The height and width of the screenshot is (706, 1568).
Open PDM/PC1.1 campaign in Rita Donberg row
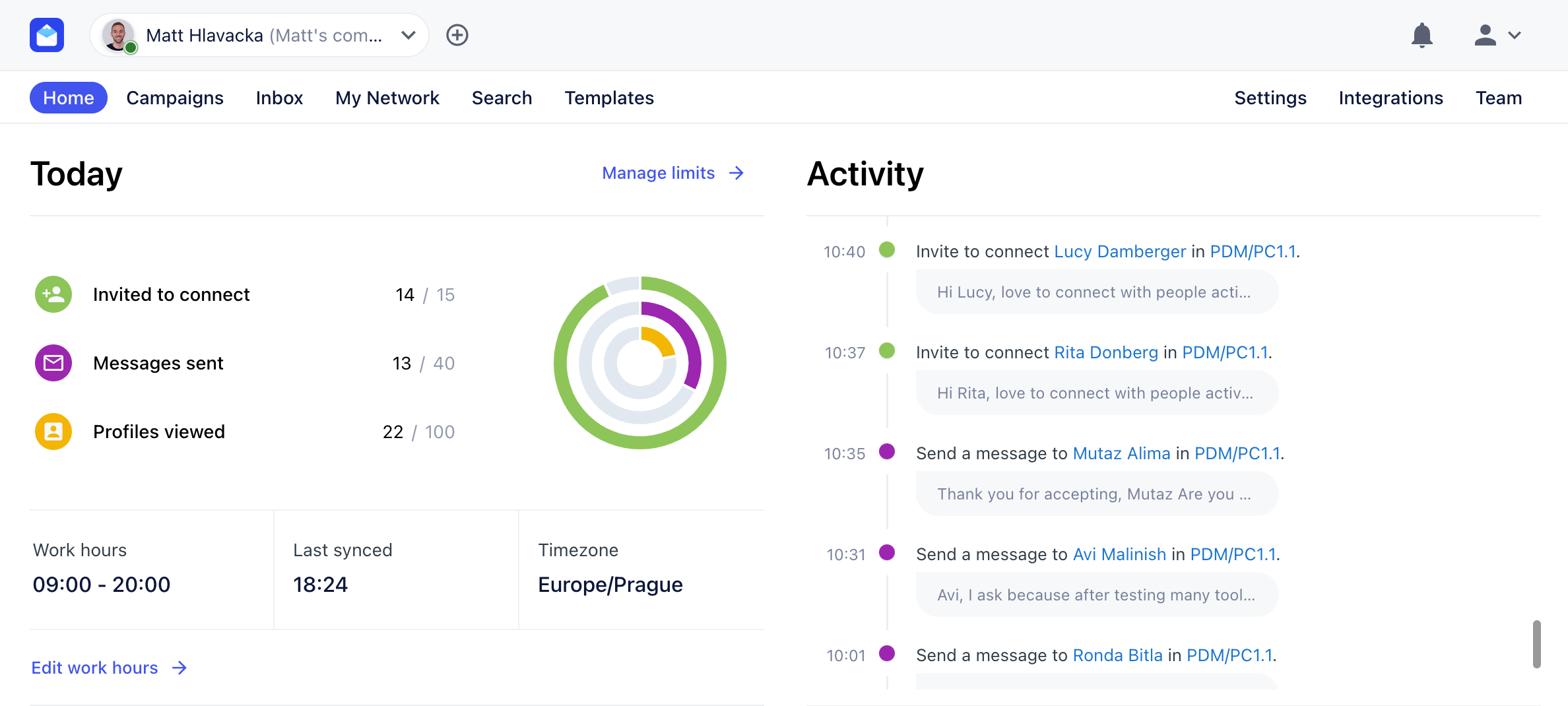(1225, 352)
